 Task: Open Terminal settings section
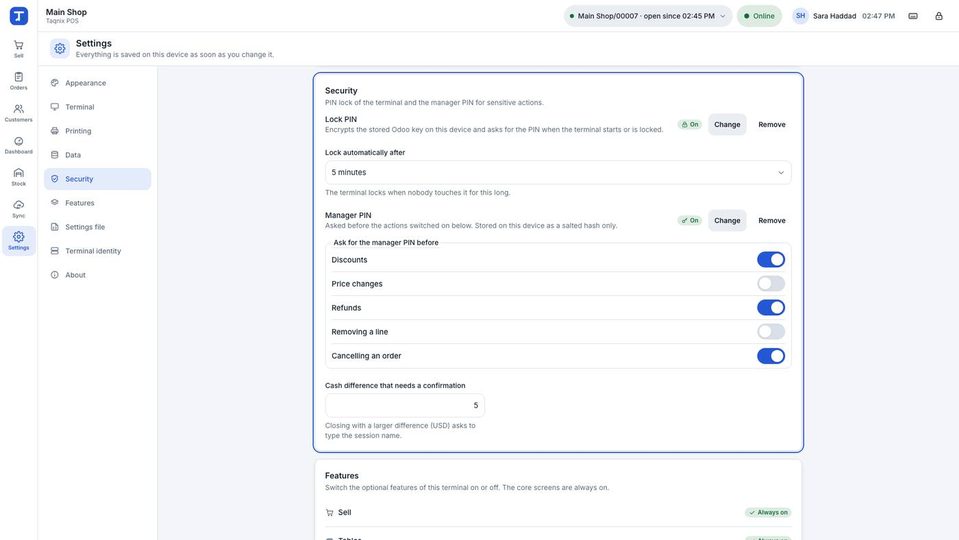click(97, 106)
